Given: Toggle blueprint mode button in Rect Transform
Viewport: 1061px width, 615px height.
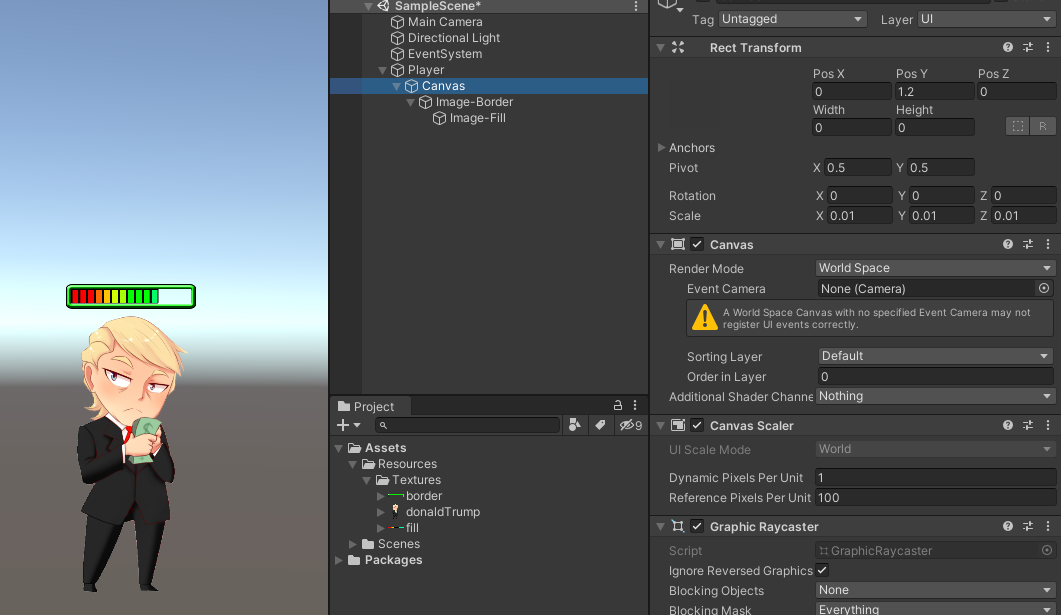Looking at the screenshot, I should (1018, 127).
